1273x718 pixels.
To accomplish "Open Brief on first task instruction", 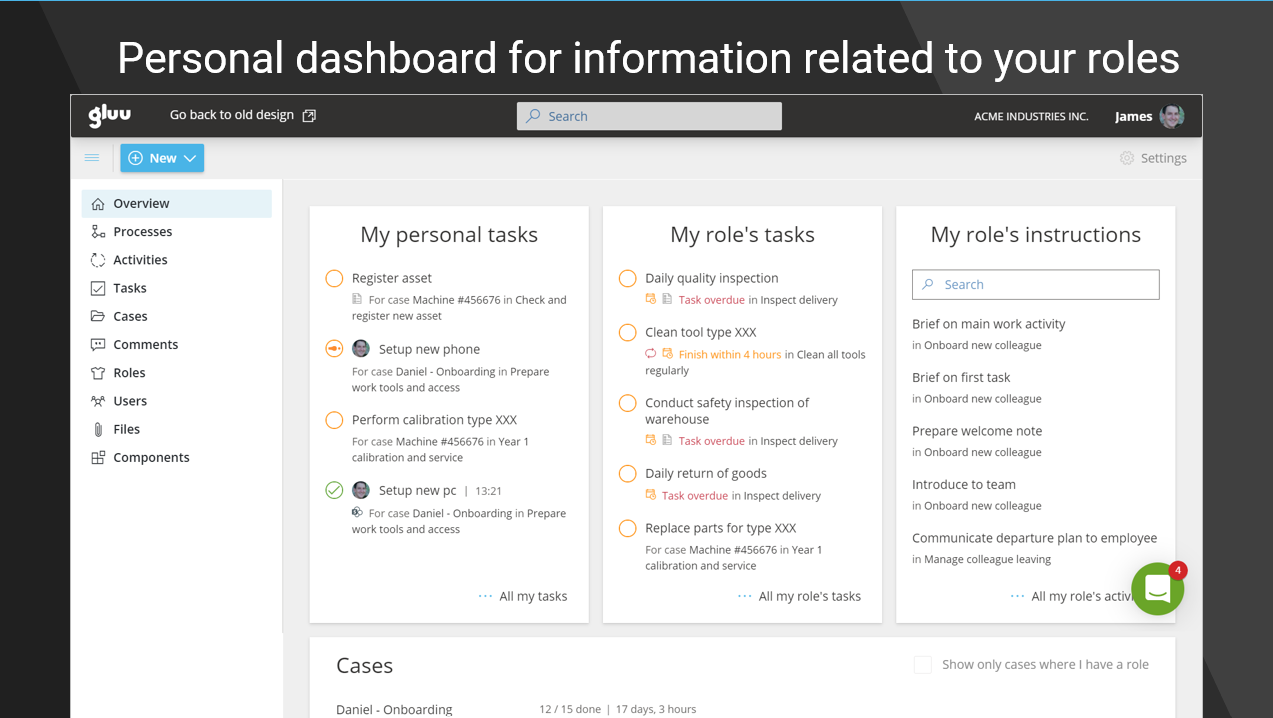I will tap(961, 377).
